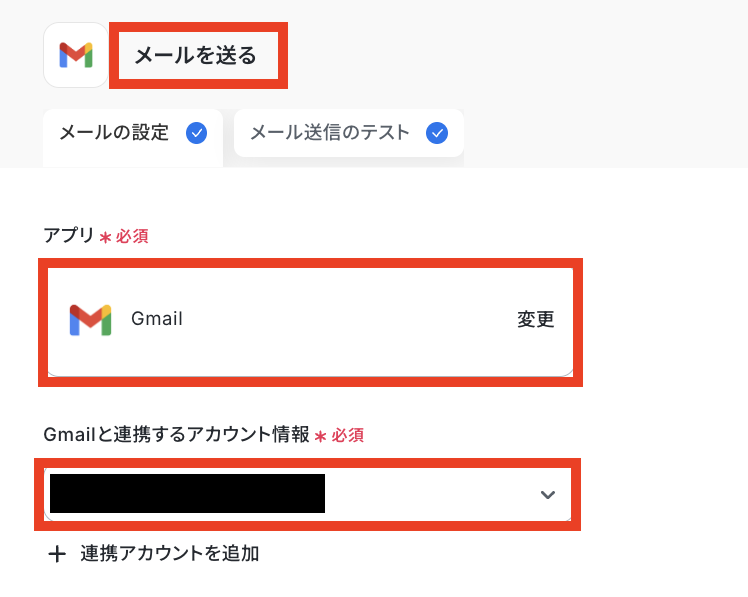
Task: Click the Gmail logo inside the app box
Action: tap(90, 320)
